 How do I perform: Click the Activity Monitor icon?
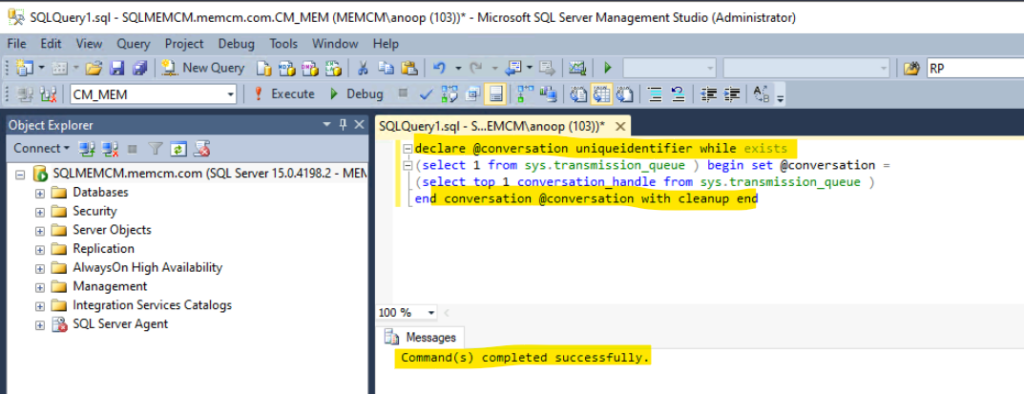[x=577, y=68]
